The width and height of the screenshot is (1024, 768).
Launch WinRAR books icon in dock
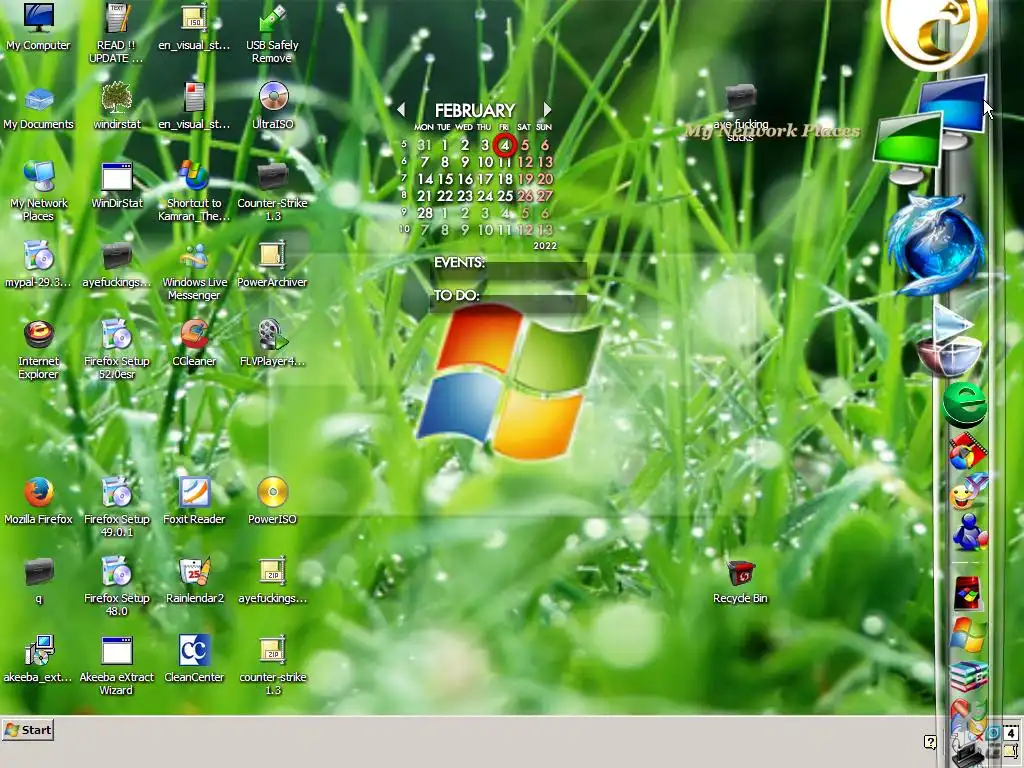968,676
